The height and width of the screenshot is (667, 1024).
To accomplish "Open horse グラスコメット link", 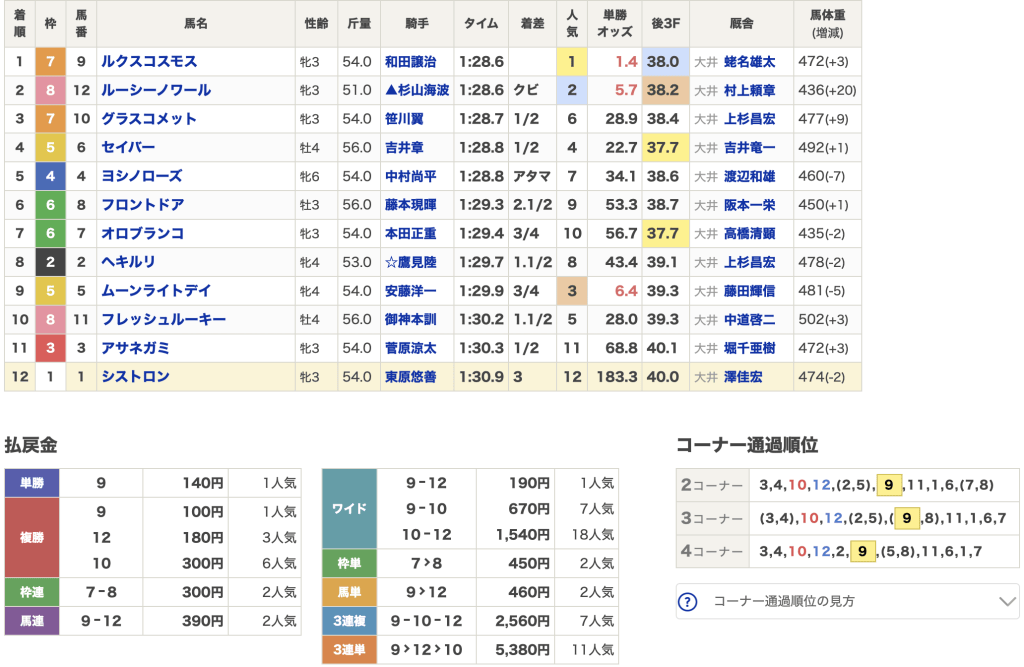I will coord(149,119).
